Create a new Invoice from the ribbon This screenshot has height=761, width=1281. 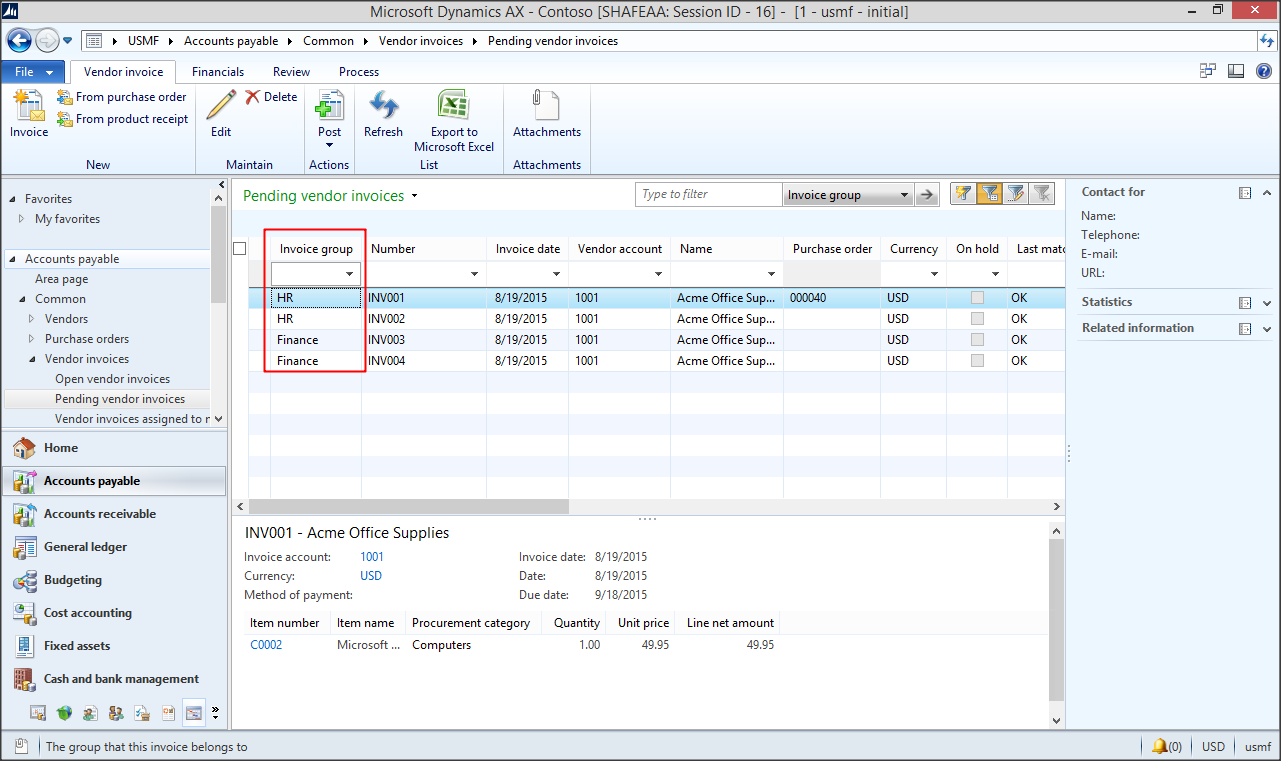[29, 114]
